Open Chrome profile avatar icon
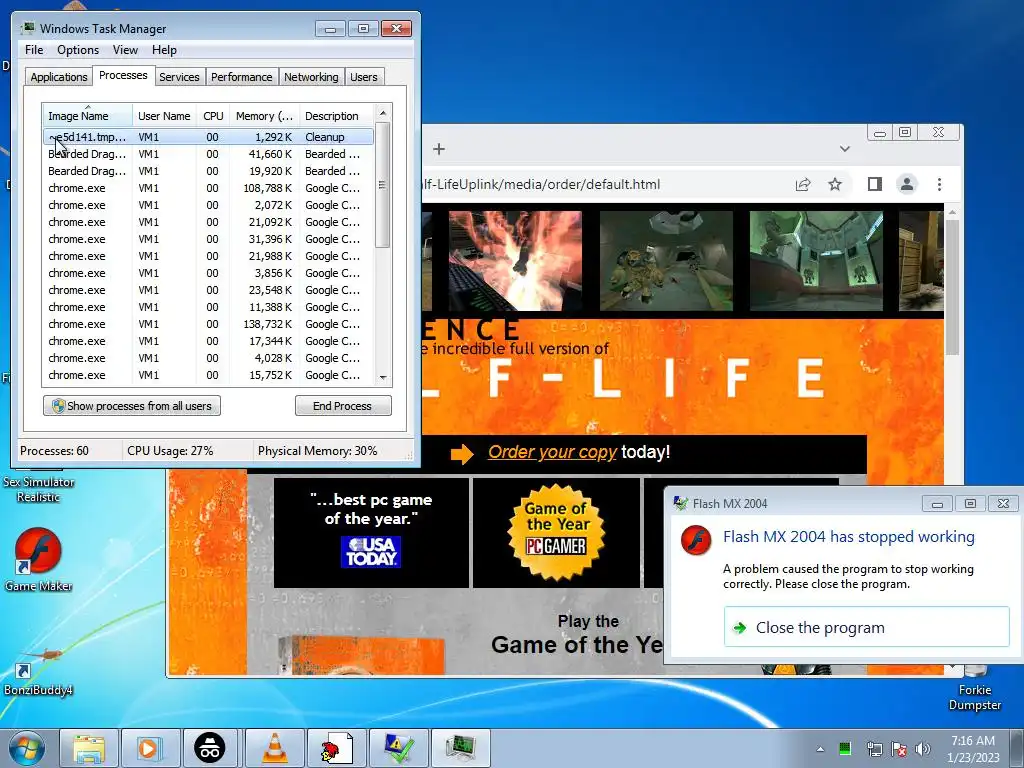Screen dimensions: 1024x768 906,184
